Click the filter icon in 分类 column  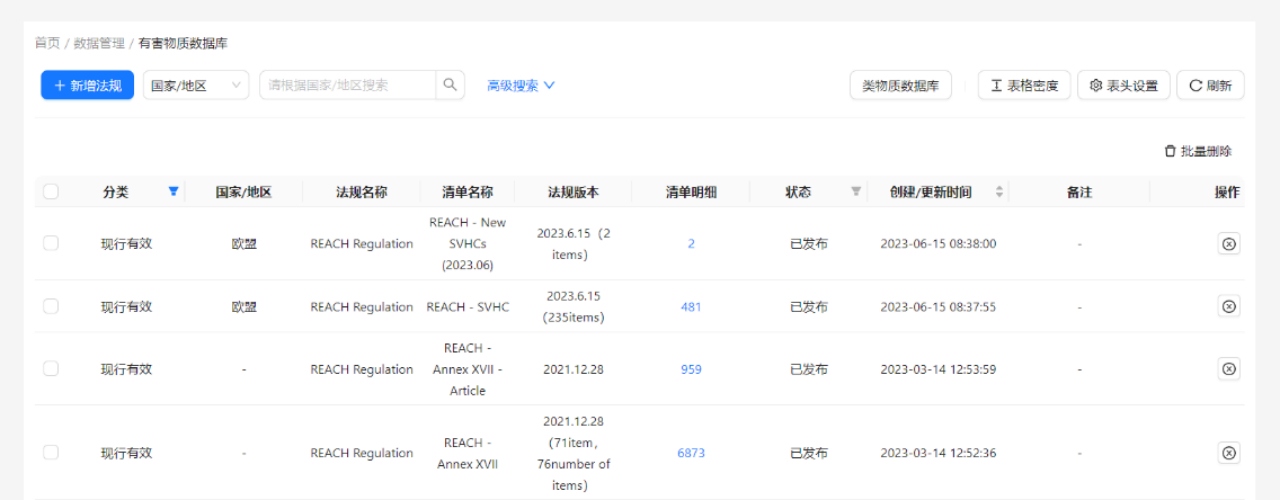pyautogui.click(x=174, y=192)
